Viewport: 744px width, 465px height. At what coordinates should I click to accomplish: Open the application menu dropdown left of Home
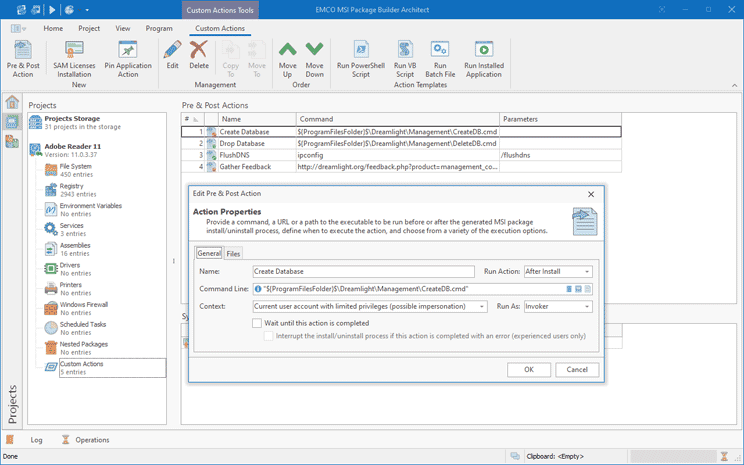click(18, 28)
